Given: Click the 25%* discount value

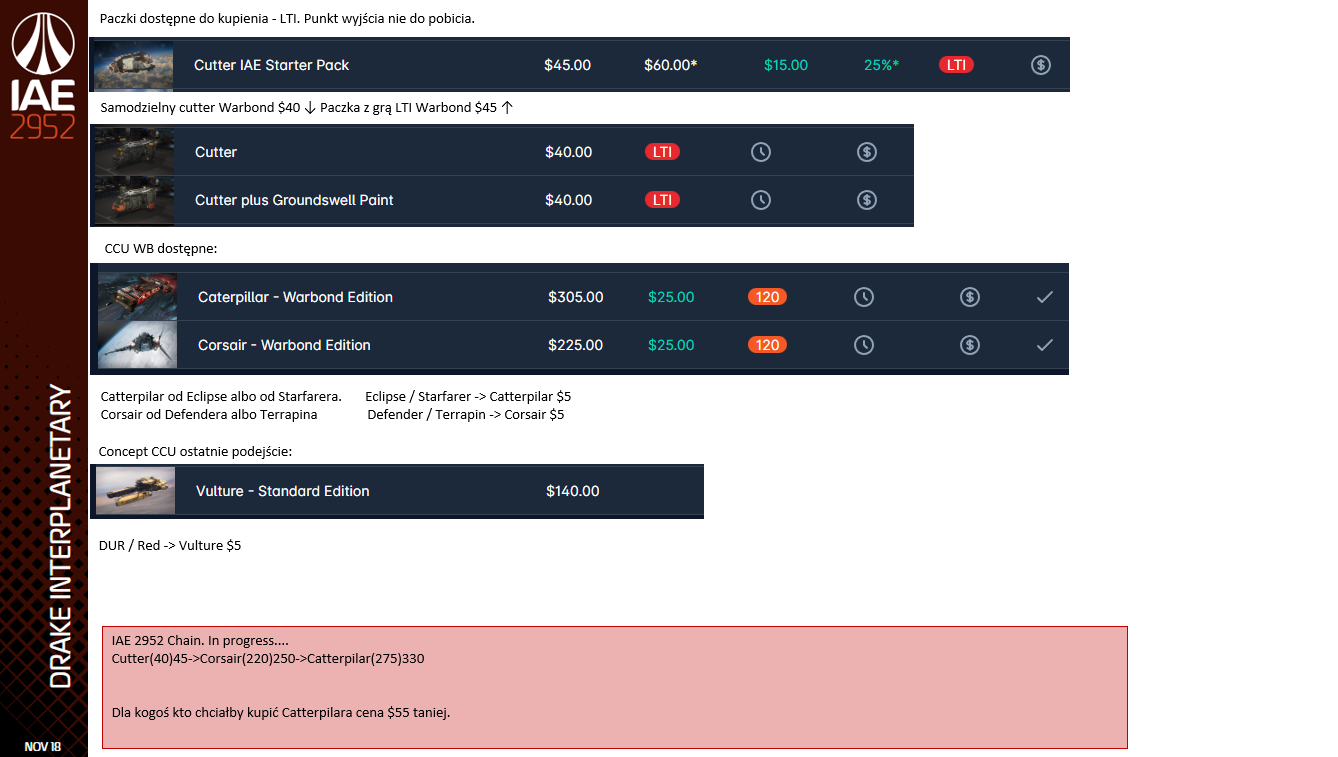Looking at the screenshot, I should [x=881, y=65].
